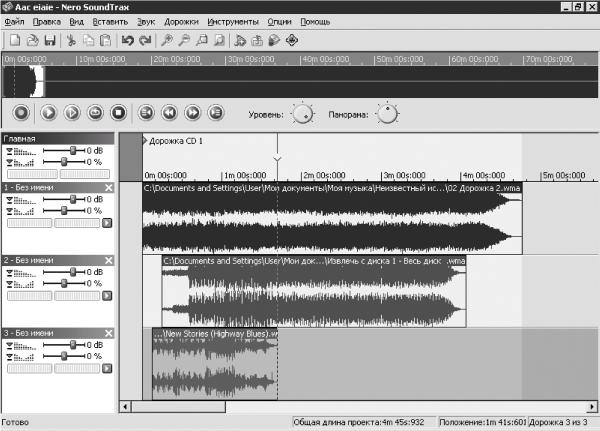This screenshot has height=431, width=600.
Task: Click the New document icon
Action: 15,40
